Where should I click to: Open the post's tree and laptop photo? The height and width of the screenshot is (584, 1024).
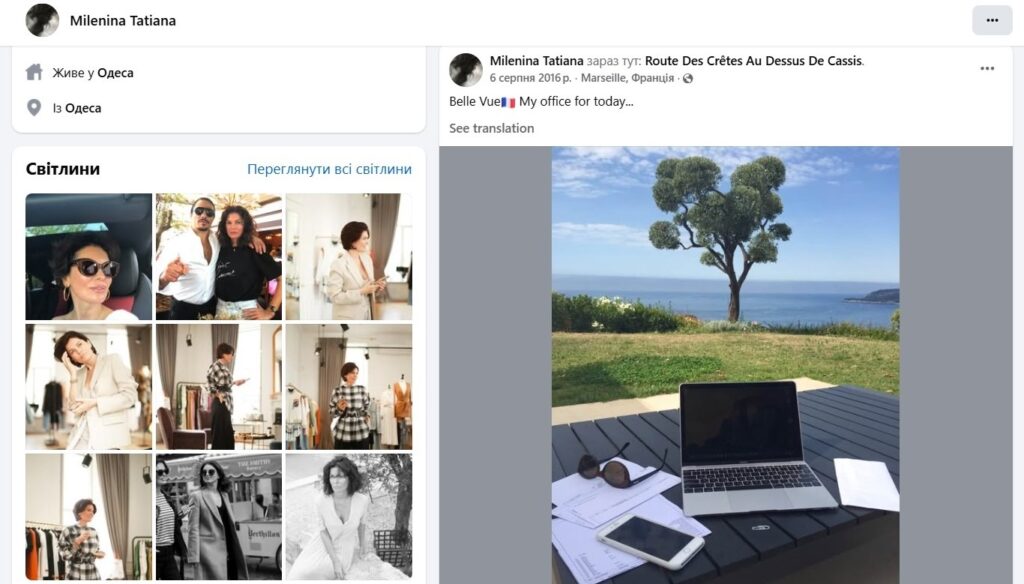tap(726, 365)
